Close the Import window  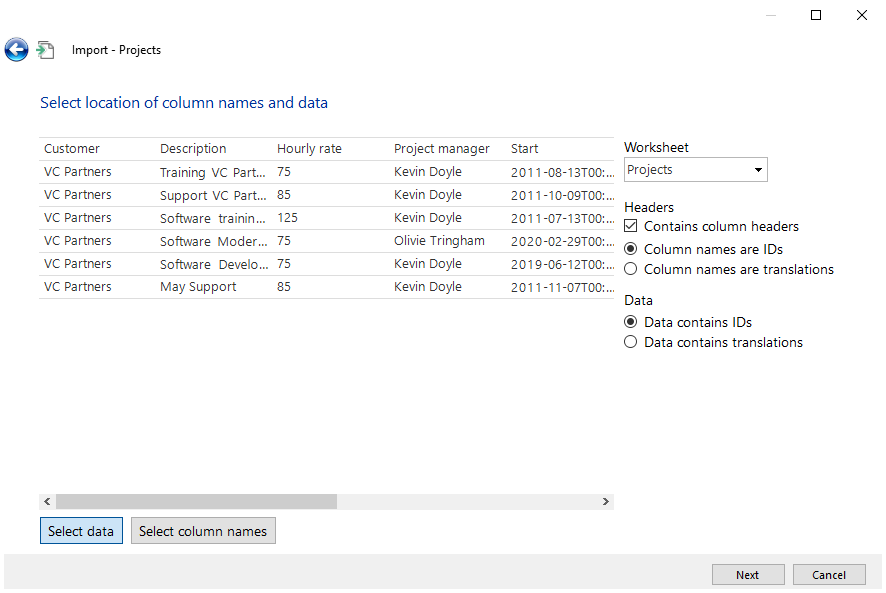coord(861,15)
